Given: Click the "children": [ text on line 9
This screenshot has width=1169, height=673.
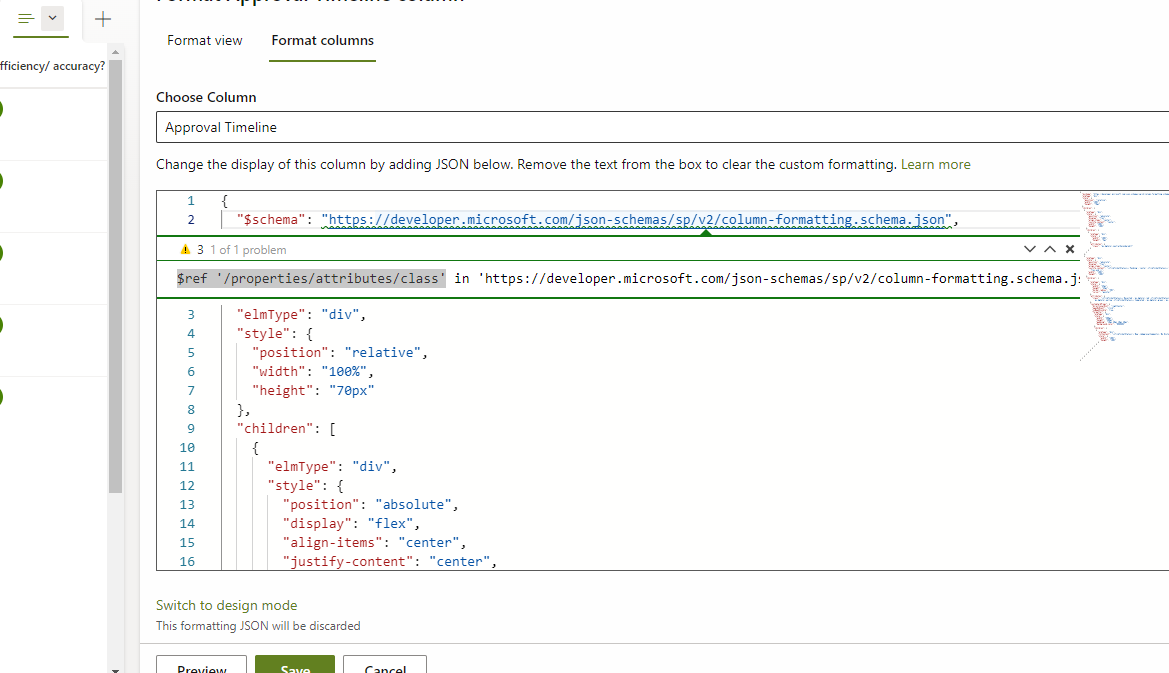Looking at the screenshot, I should click(286, 429).
